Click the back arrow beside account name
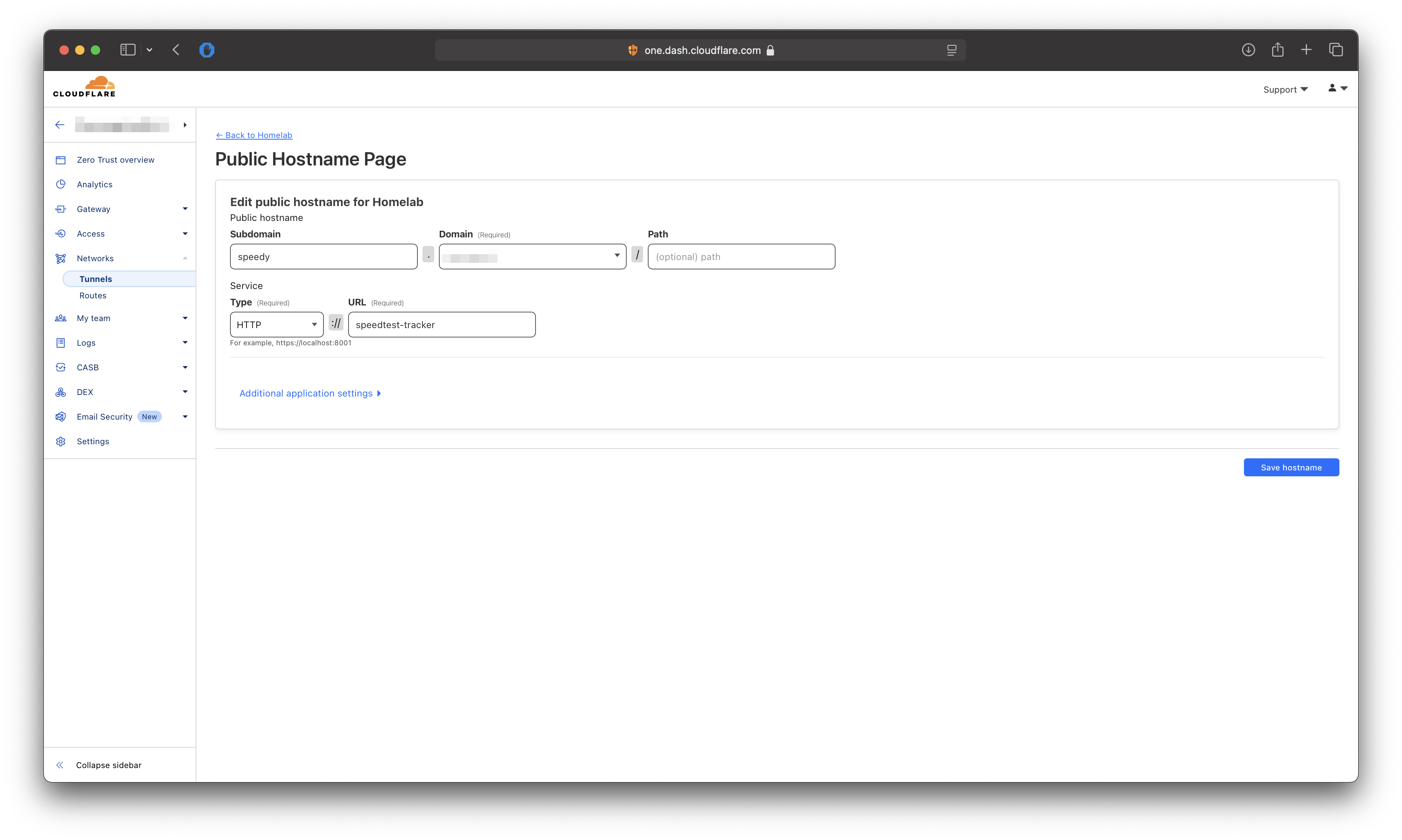The width and height of the screenshot is (1402, 840). [59, 125]
